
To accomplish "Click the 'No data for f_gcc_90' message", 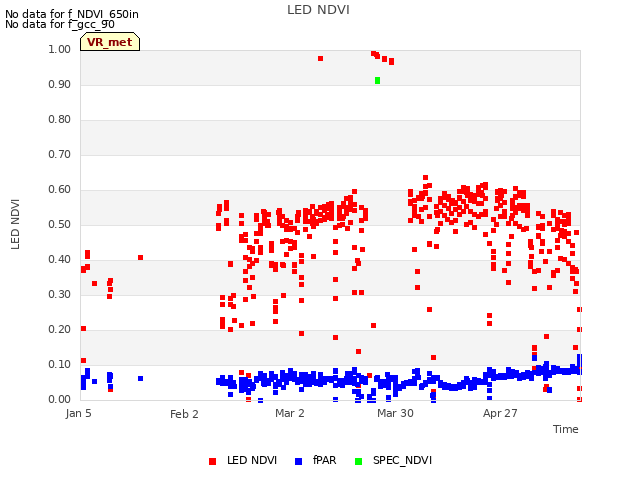I will pos(60,24).
